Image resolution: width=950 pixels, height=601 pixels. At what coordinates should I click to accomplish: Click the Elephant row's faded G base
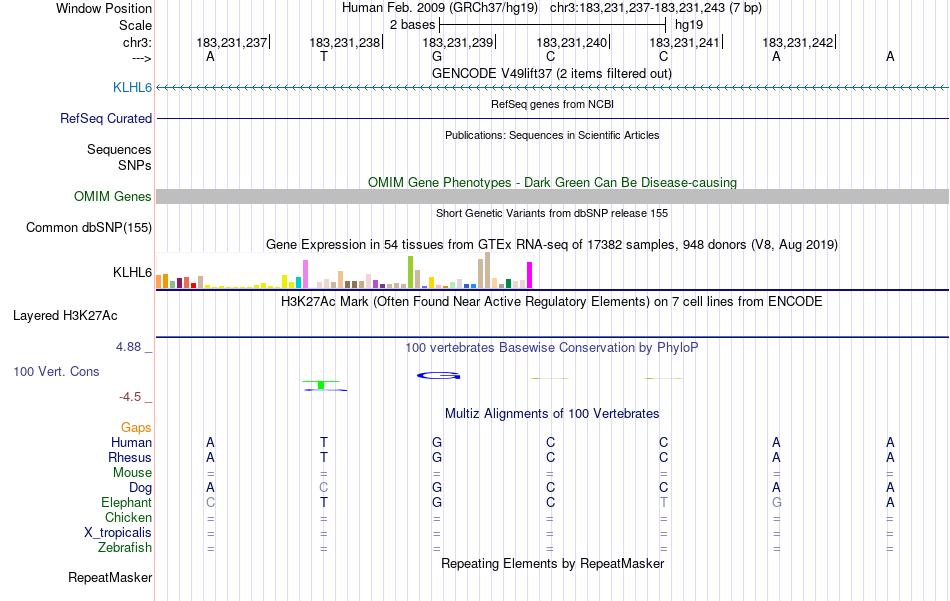point(777,502)
